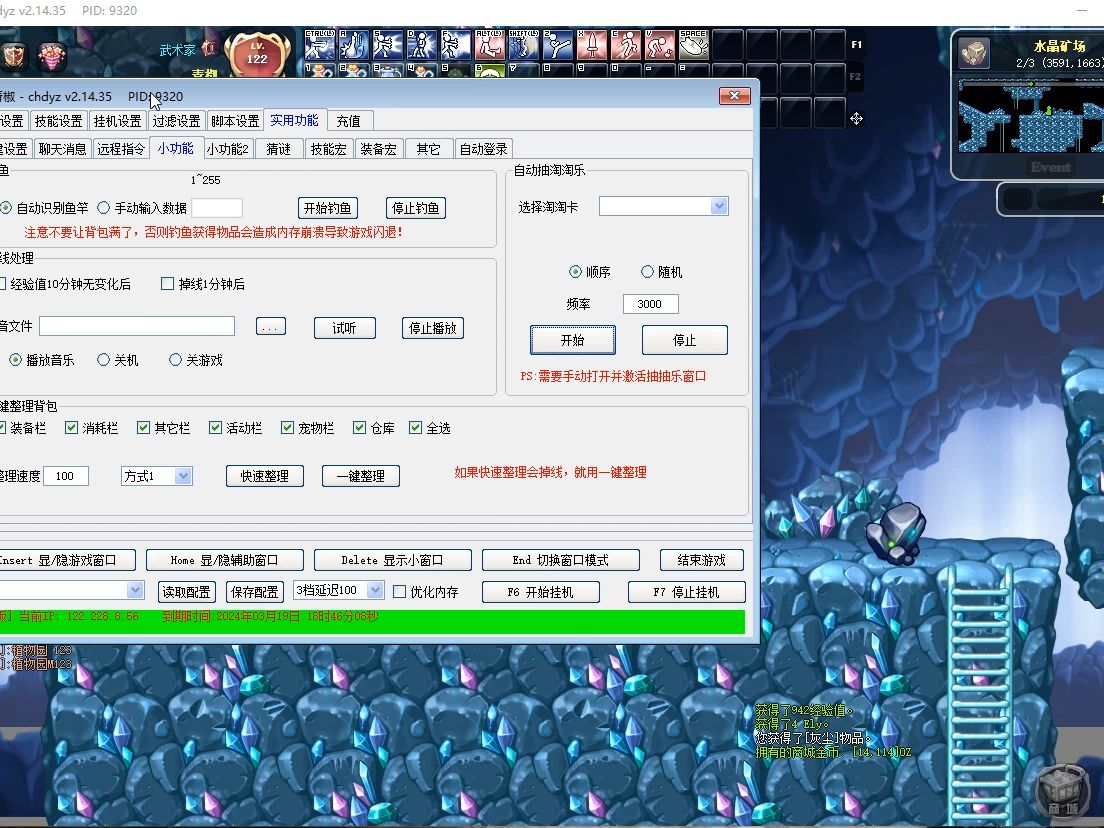Click the 水晶矿场 map icon in the minimap header
This screenshot has height=828, width=1104.
pos(975,54)
